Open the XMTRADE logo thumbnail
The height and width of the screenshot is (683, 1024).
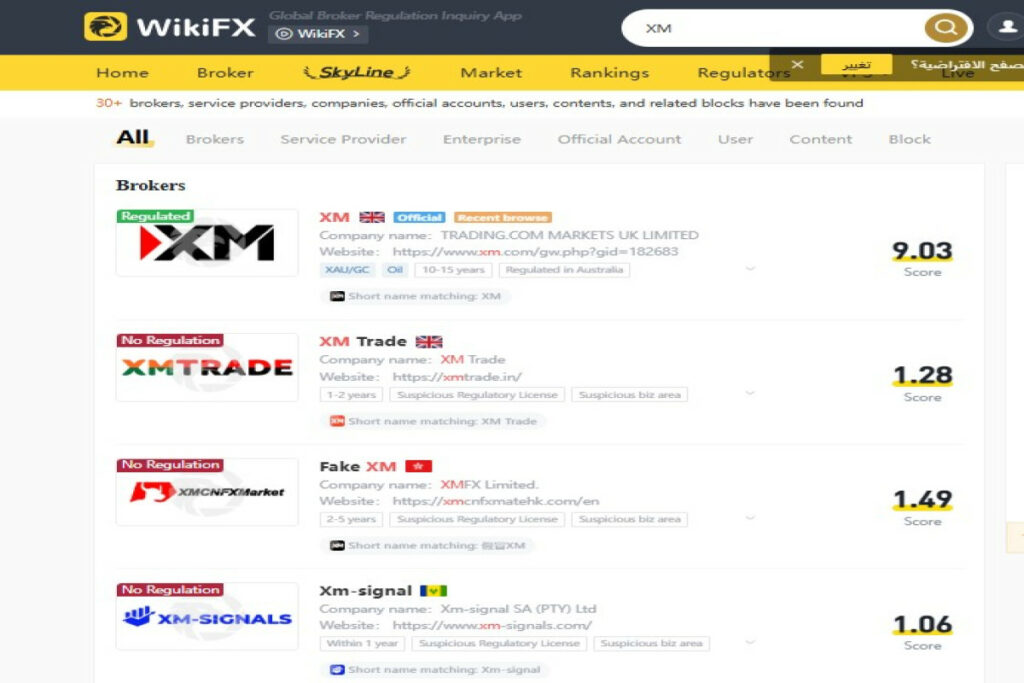point(207,368)
